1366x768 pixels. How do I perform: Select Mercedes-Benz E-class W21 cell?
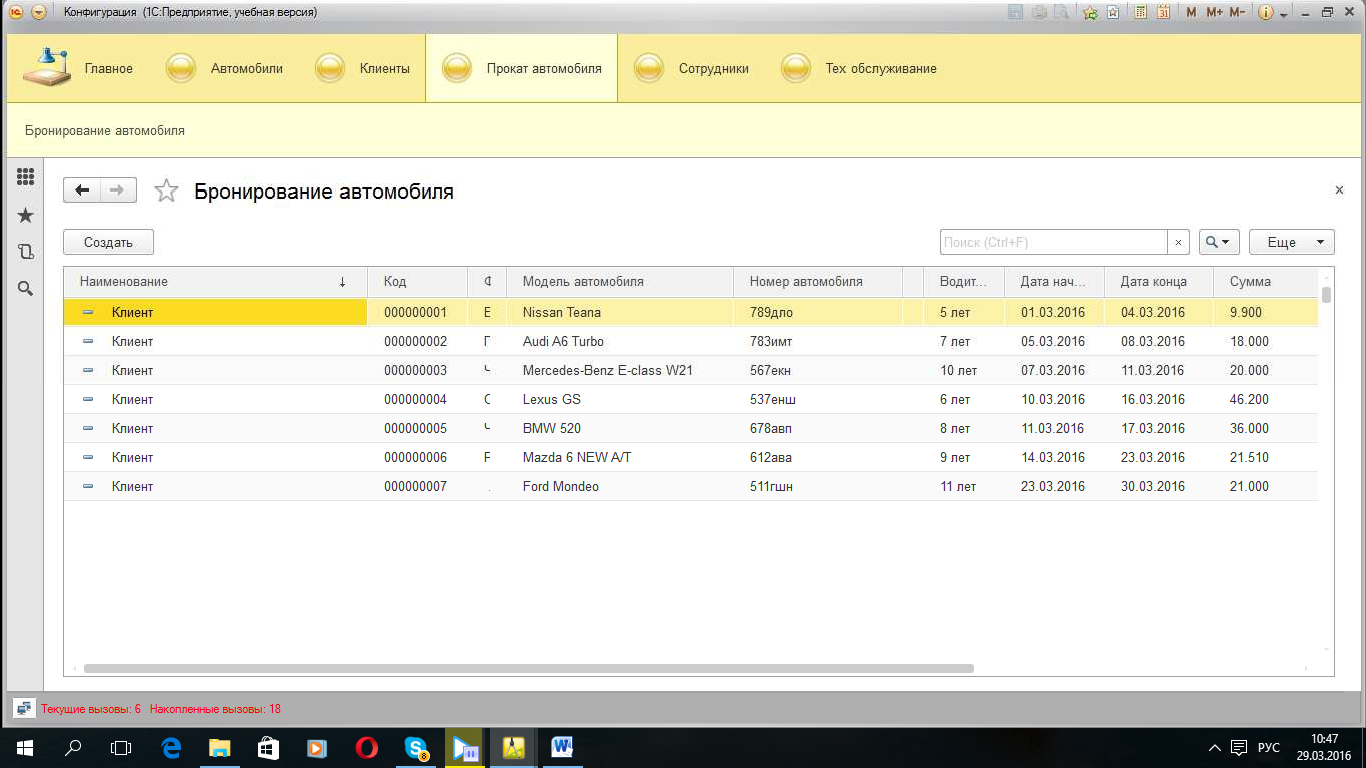(x=620, y=370)
